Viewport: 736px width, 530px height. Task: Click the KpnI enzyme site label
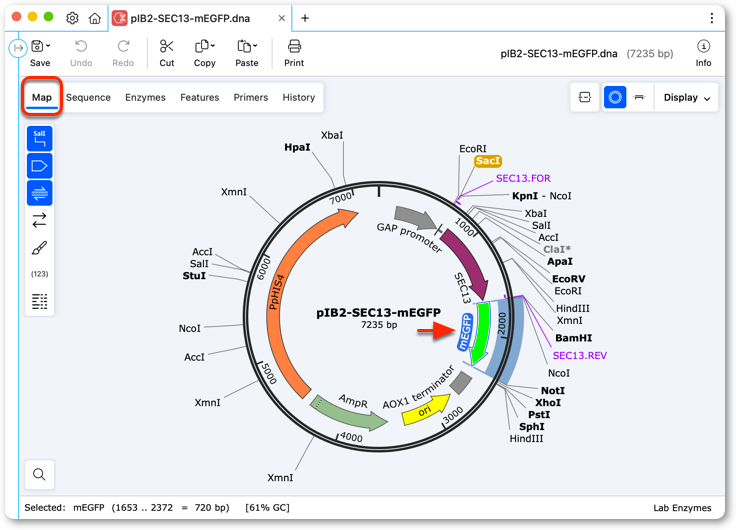tap(525, 196)
